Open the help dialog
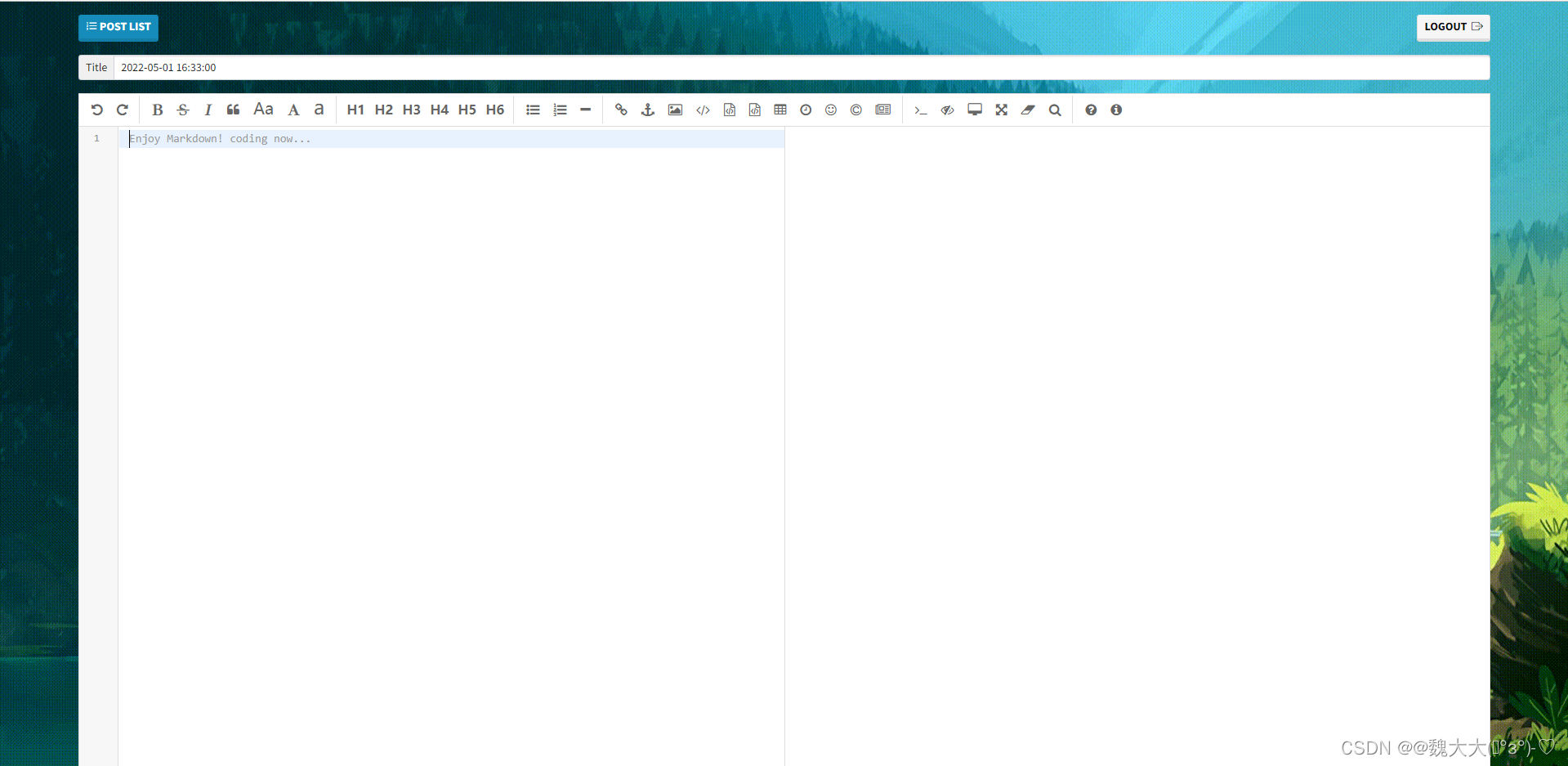 point(1091,110)
